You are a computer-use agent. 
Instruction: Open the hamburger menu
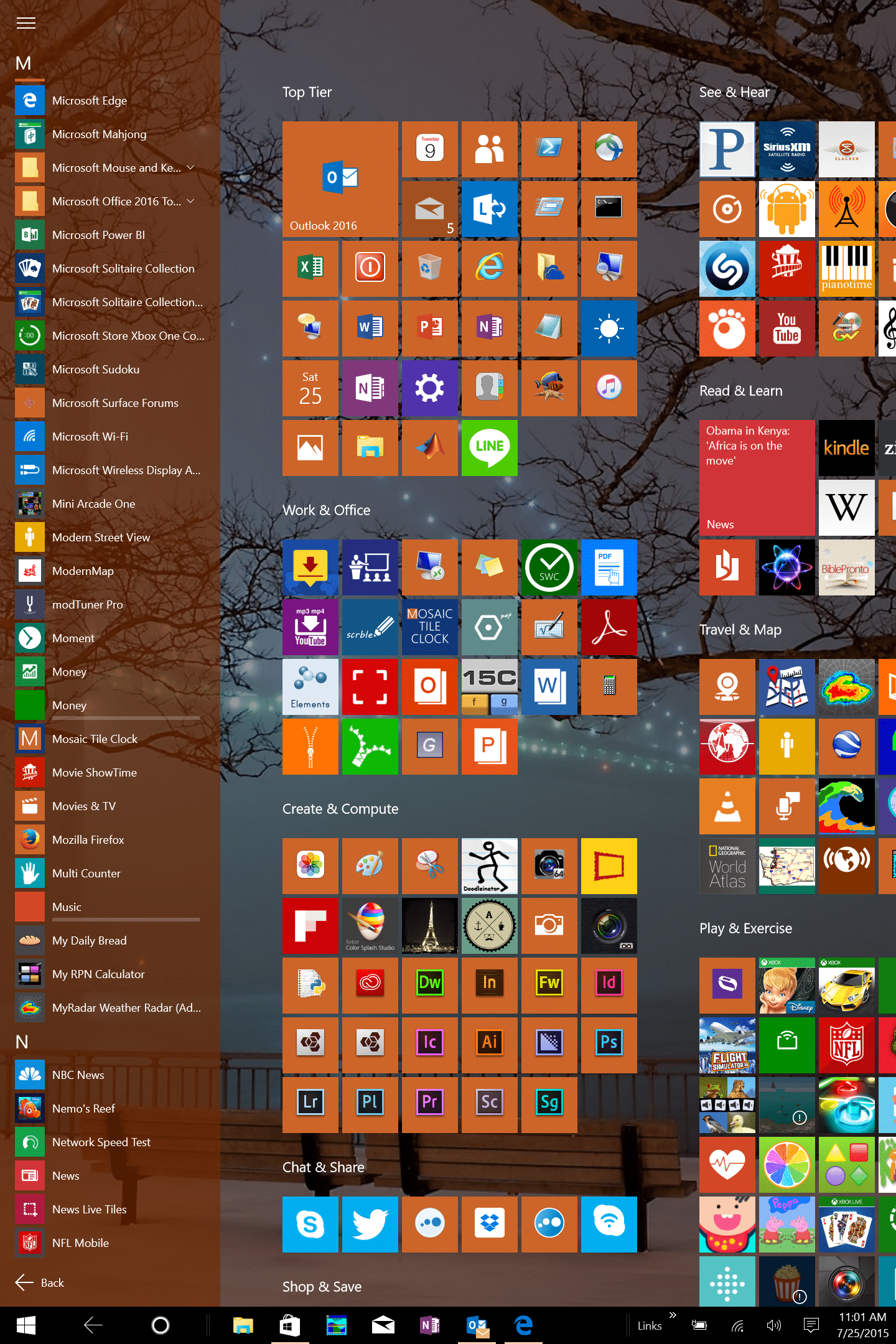coord(26,24)
